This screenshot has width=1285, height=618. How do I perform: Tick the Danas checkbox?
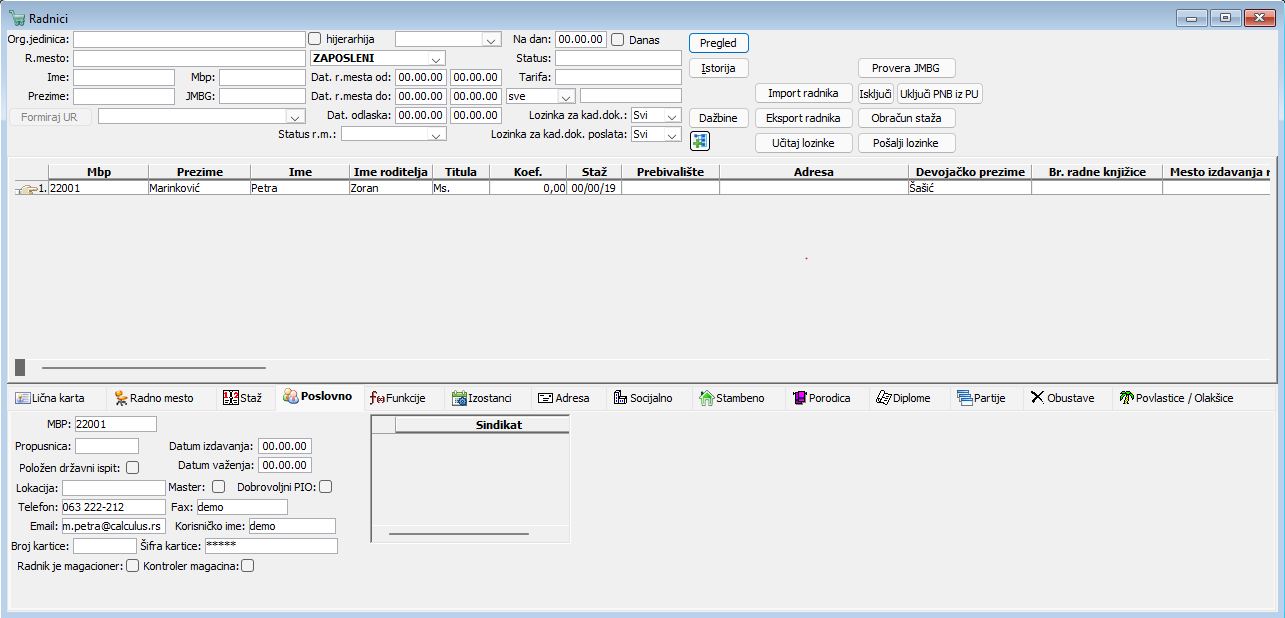[x=618, y=39]
